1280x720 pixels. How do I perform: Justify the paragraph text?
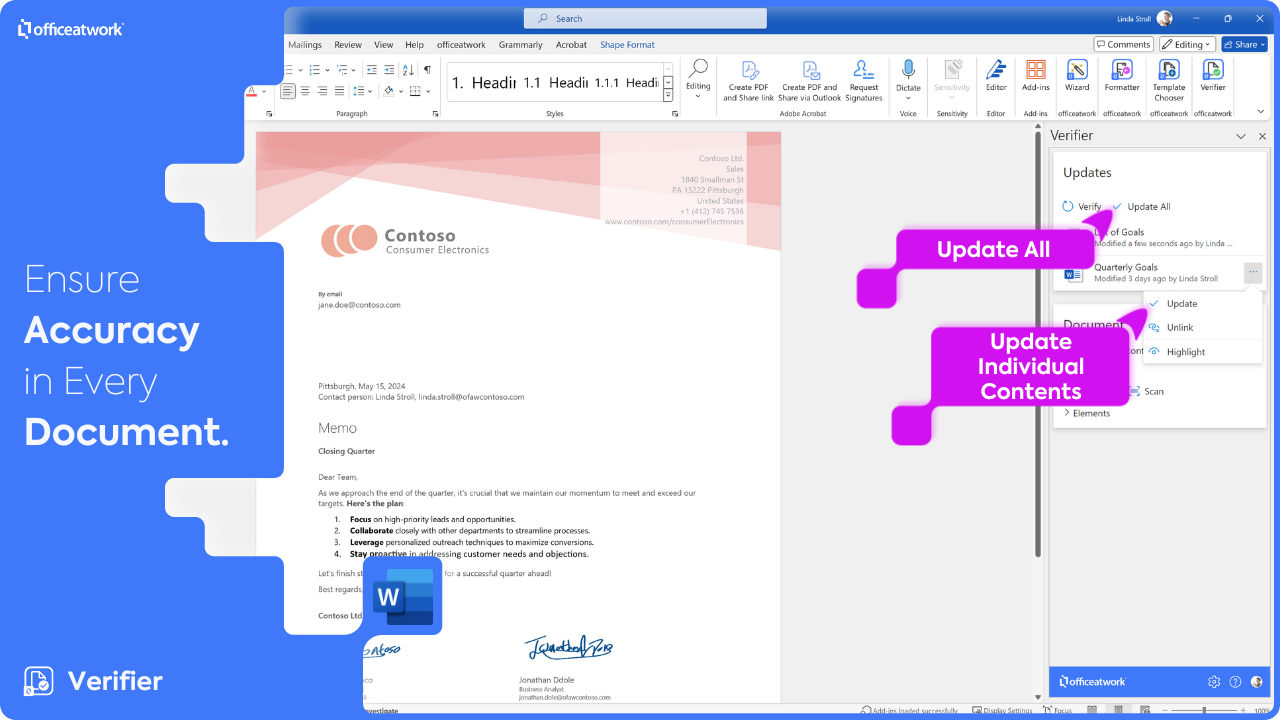[339, 91]
